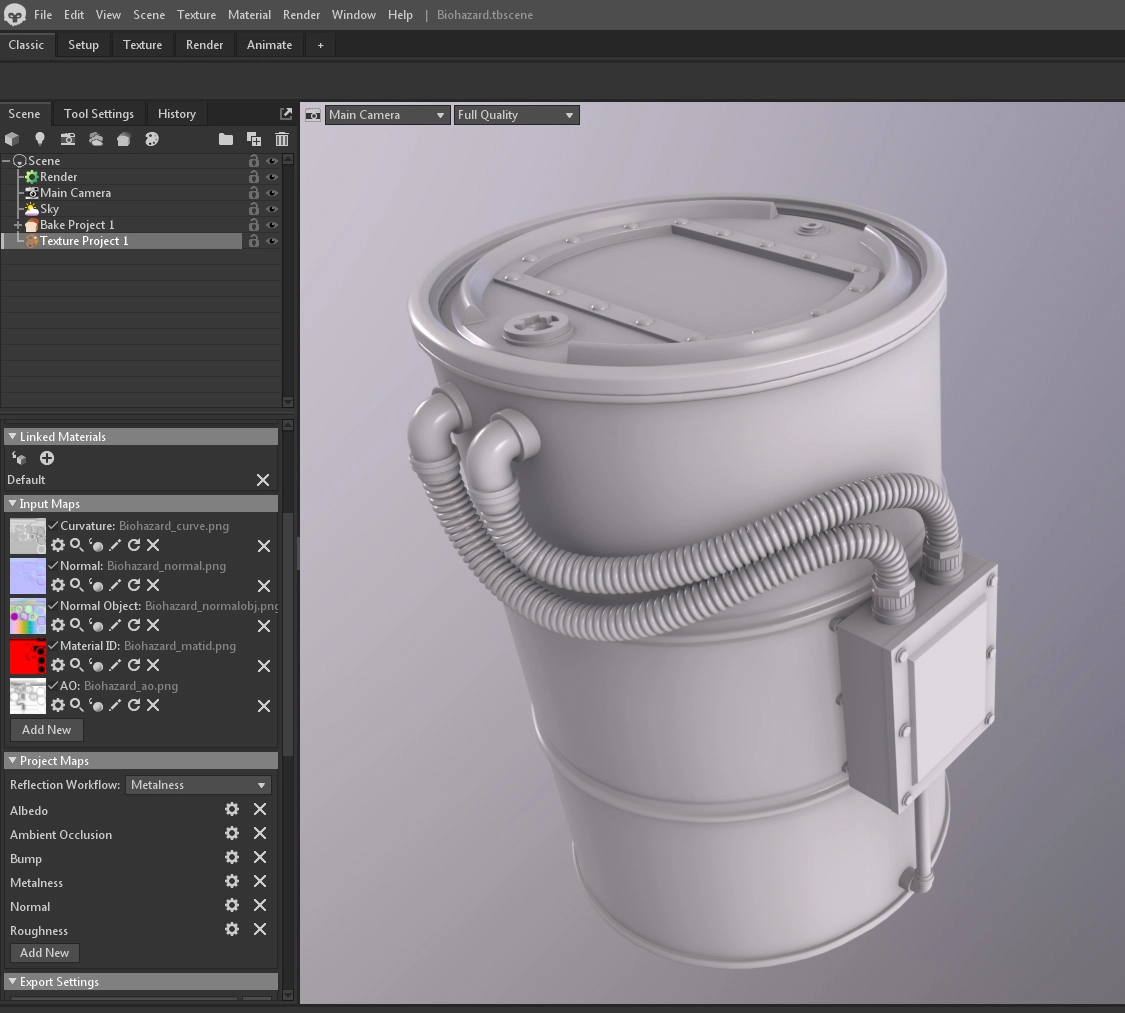Click Add New under Input Maps
This screenshot has width=1125, height=1013.
[x=47, y=730]
